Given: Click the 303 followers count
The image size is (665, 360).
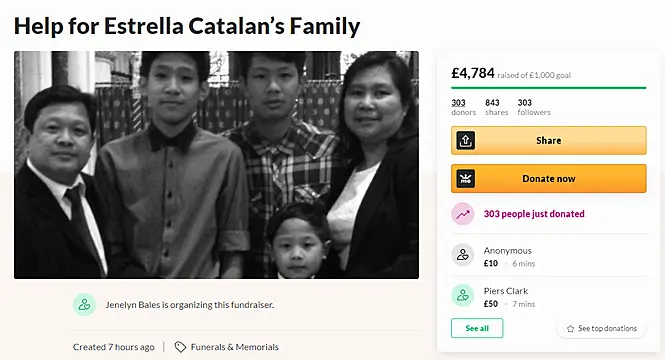Looking at the screenshot, I should 534,107.
